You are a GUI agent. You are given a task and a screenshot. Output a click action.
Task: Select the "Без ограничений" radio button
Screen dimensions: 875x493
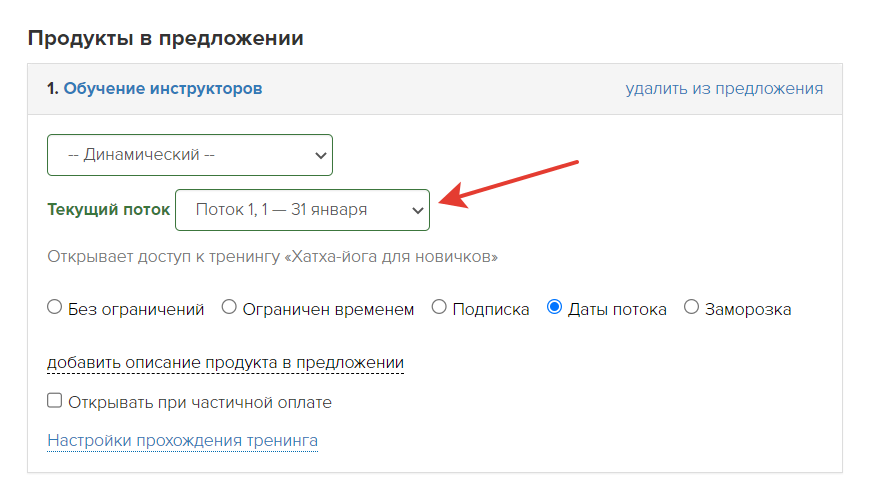tap(54, 307)
